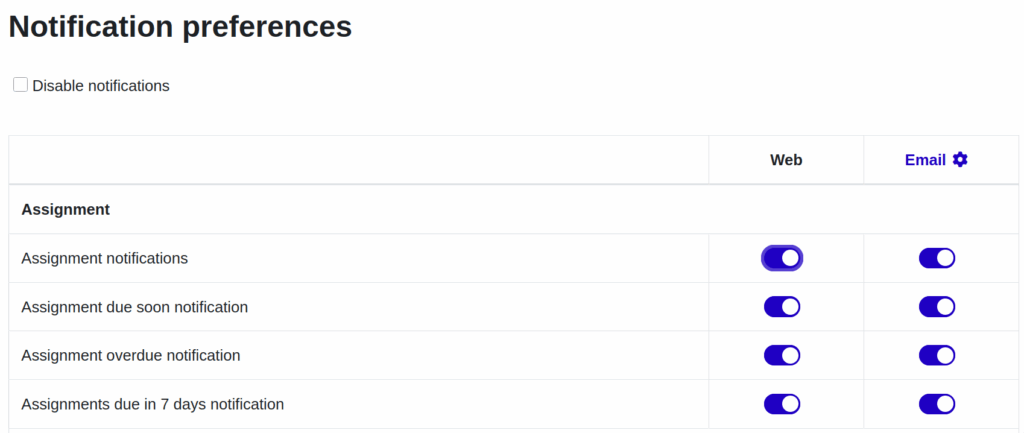Switch off Web for 7 days notification
Viewport: 1024px width, 433px height.
[782, 404]
